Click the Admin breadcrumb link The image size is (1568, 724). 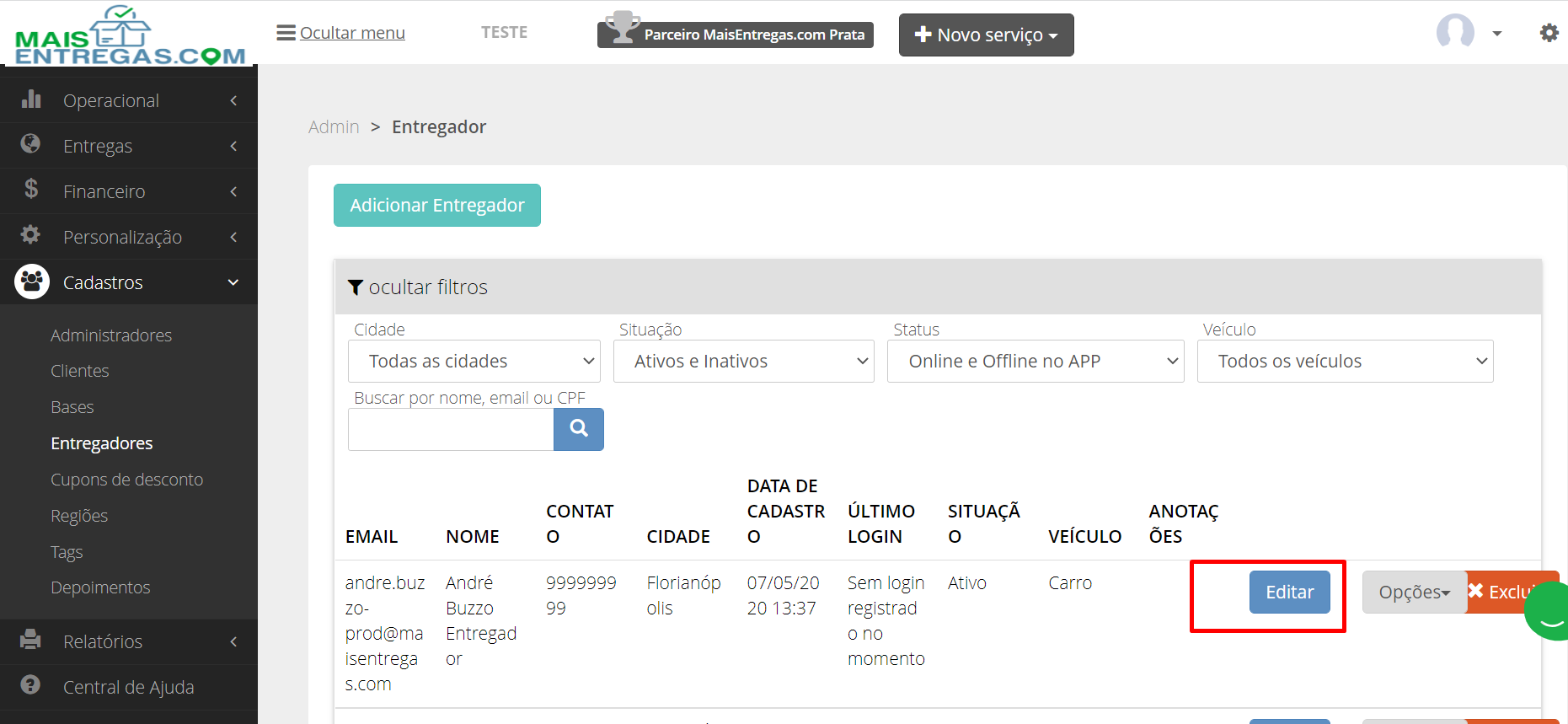[334, 126]
